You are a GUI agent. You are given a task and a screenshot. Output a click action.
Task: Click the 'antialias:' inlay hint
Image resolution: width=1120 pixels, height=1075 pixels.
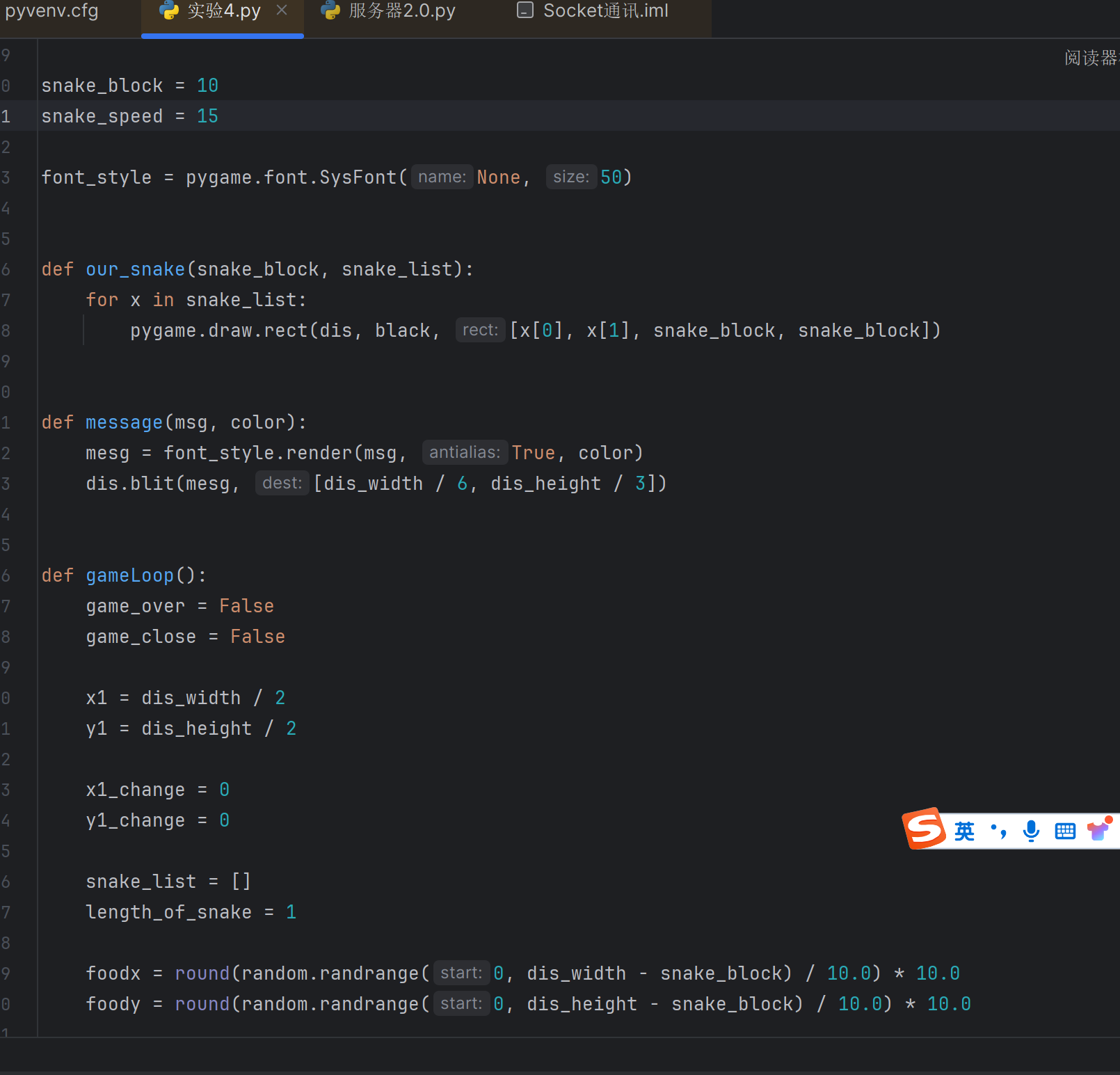pyautogui.click(x=464, y=453)
